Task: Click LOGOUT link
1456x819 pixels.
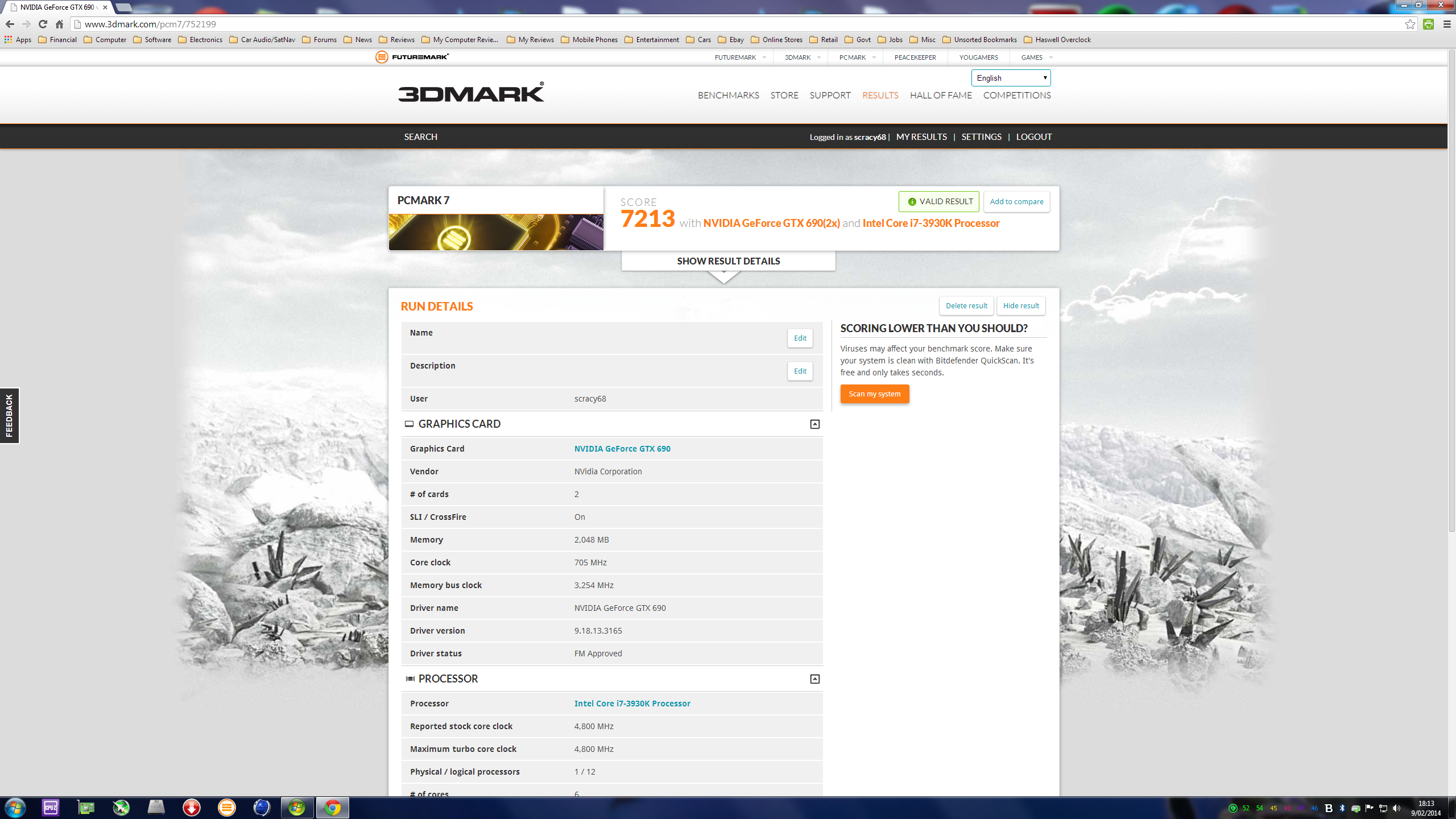Action: pos(1034,136)
